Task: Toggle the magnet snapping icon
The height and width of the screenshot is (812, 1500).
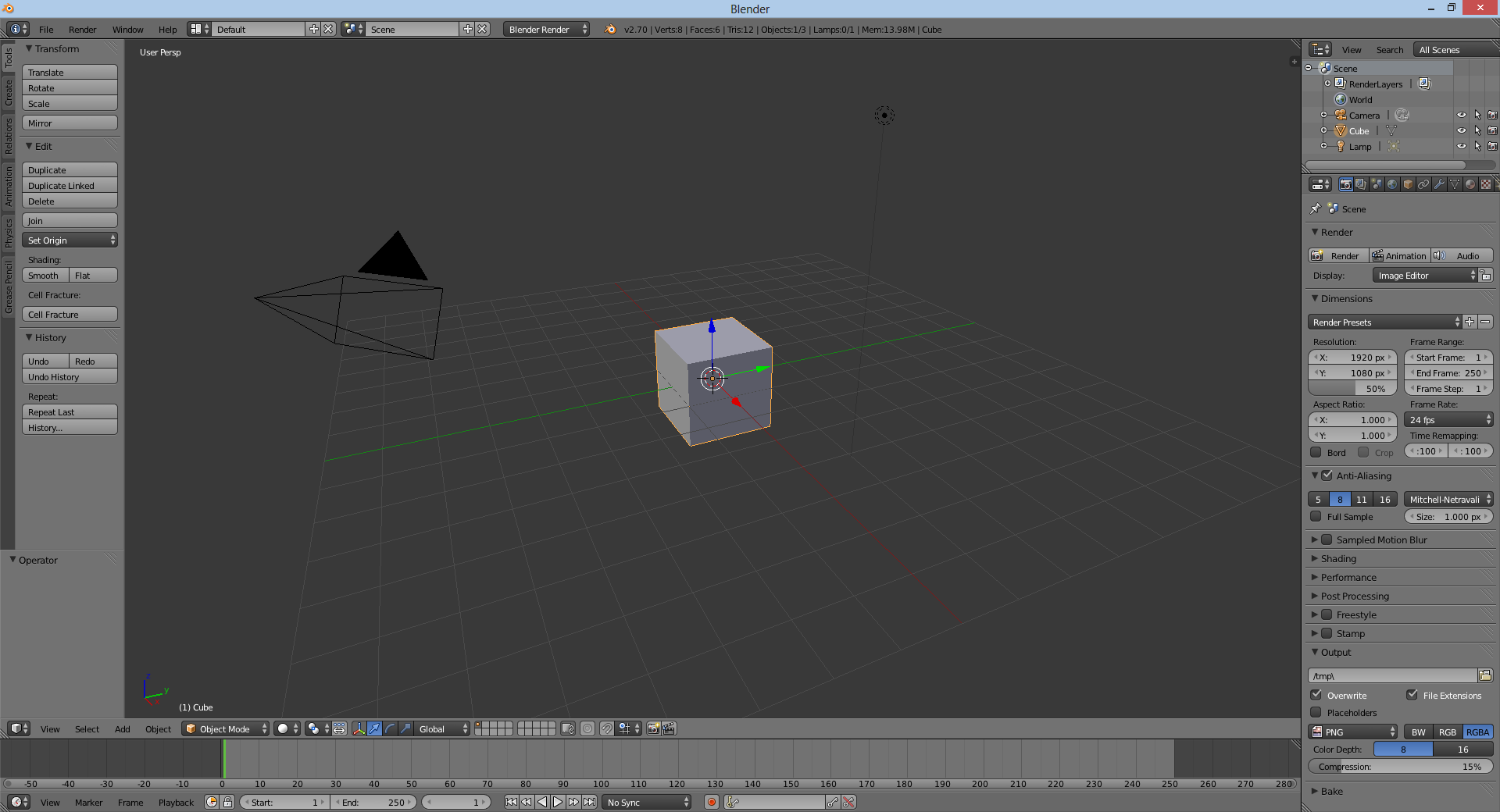Action: (x=609, y=729)
